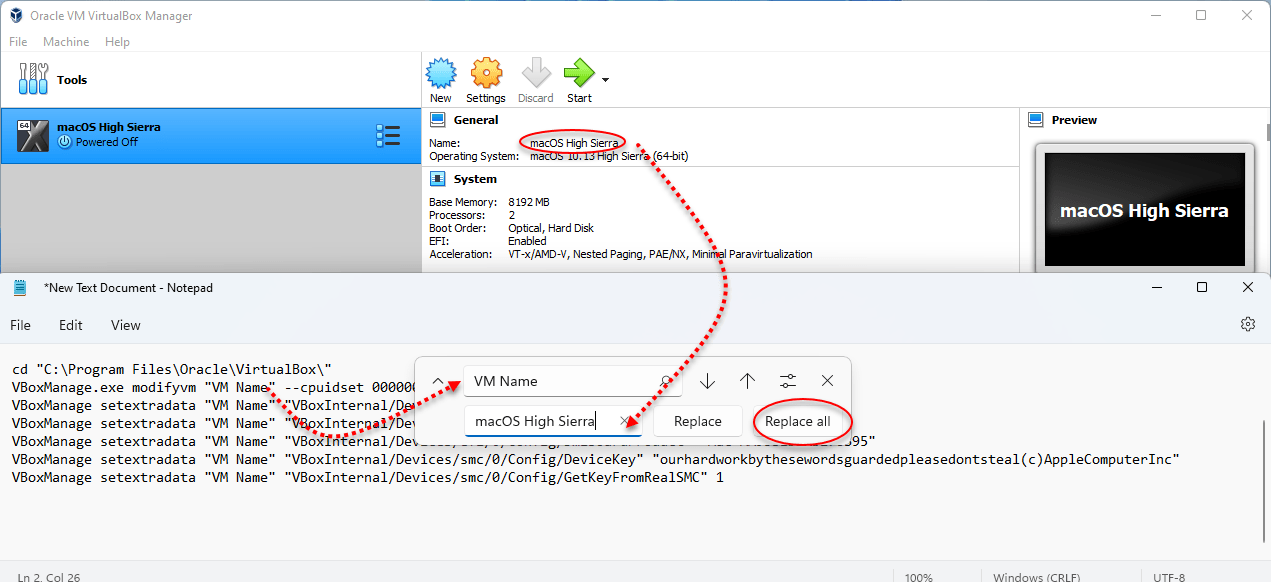Click the Replace all button

pos(798,421)
